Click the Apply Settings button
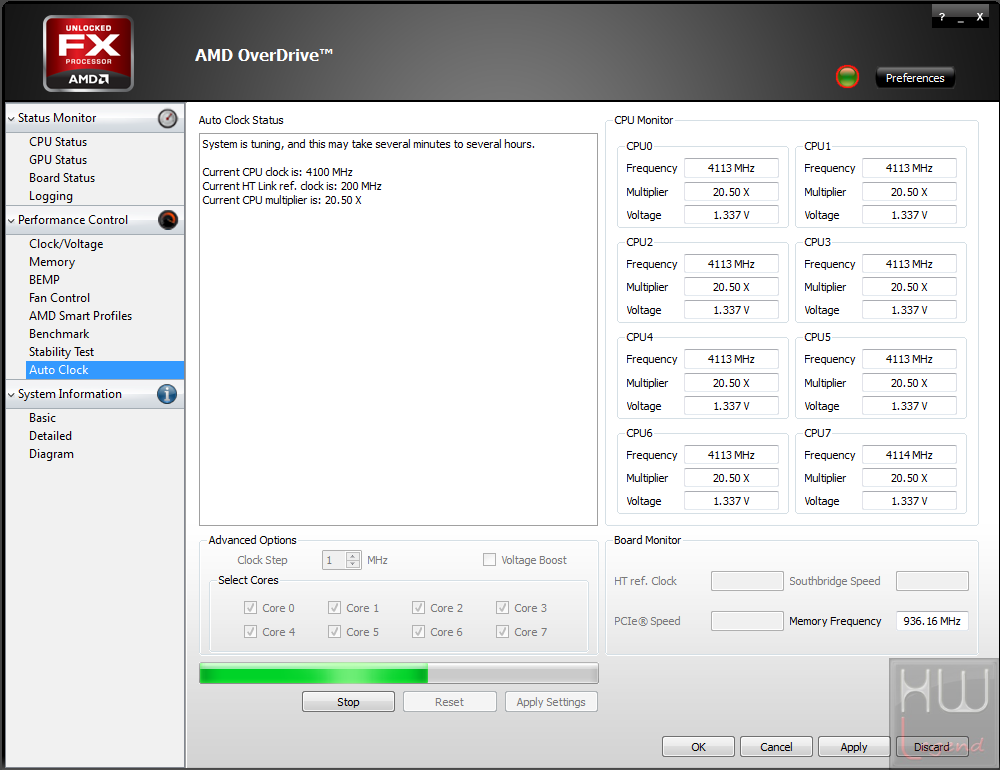 click(551, 702)
